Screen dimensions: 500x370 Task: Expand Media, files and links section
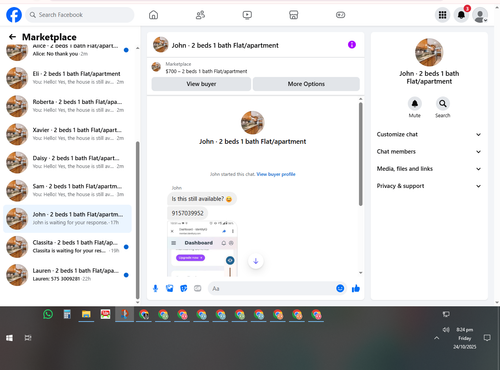pyautogui.click(x=429, y=169)
